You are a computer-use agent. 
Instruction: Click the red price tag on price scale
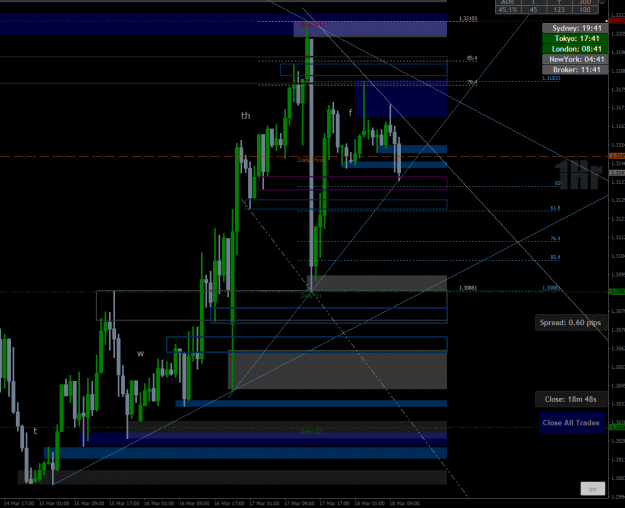pos(617,21)
